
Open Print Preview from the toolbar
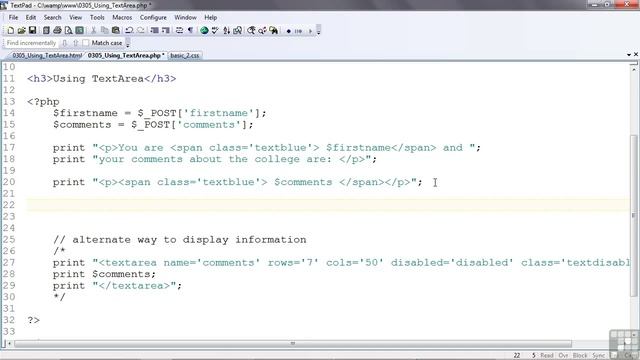click(x=69, y=31)
